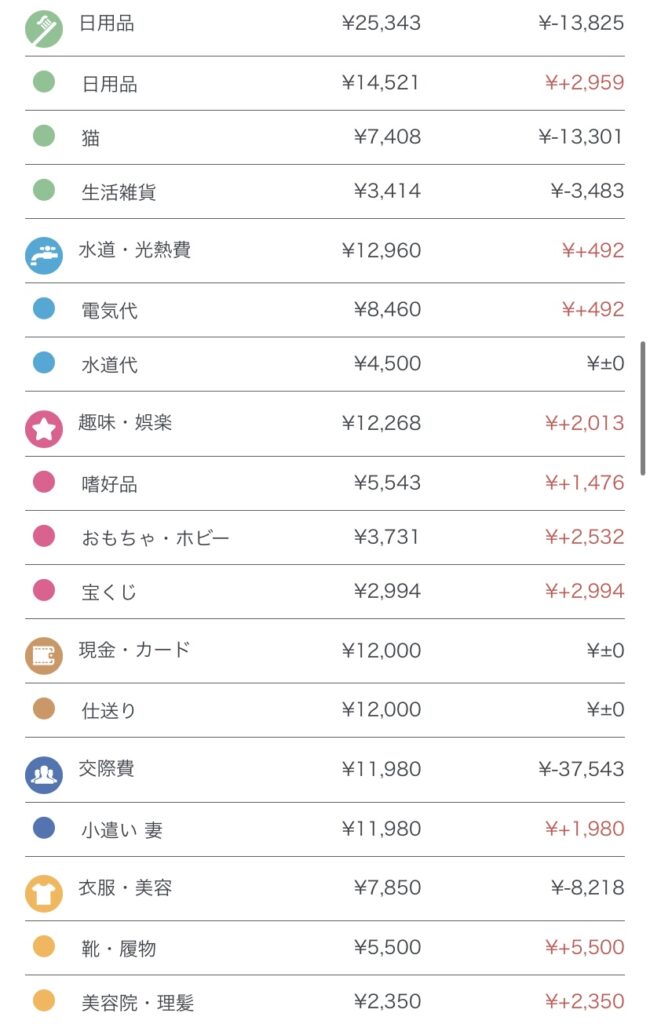The width and height of the screenshot is (650, 1024).
Task: Click the vertical scrollbar on right edge
Action: (x=643, y=408)
